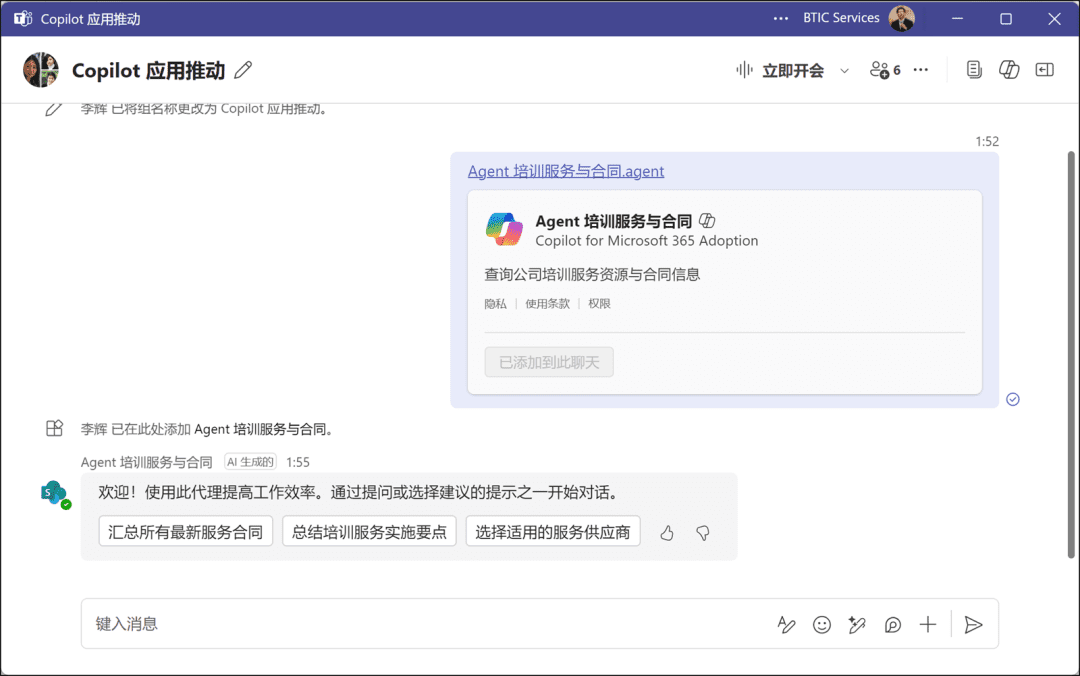Image resolution: width=1080 pixels, height=676 pixels.
Task: Click the message sent status checkmark
Action: click(x=1012, y=400)
